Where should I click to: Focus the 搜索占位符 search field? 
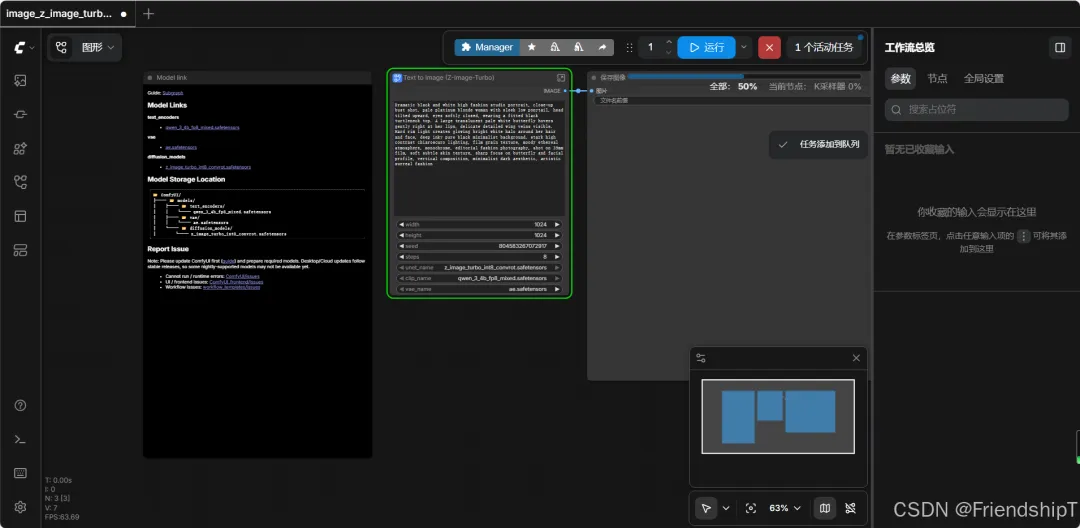977,109
